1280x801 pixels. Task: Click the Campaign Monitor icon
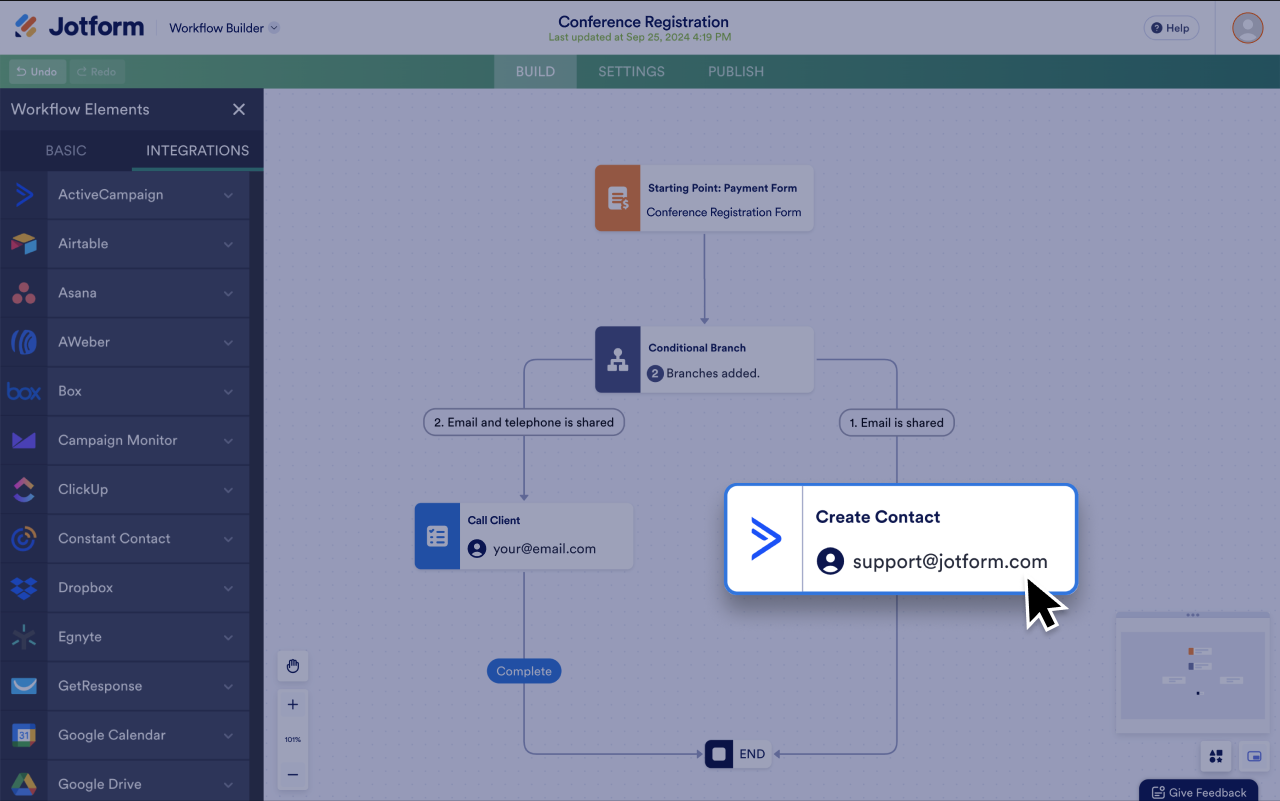click(x=24, y=440)
